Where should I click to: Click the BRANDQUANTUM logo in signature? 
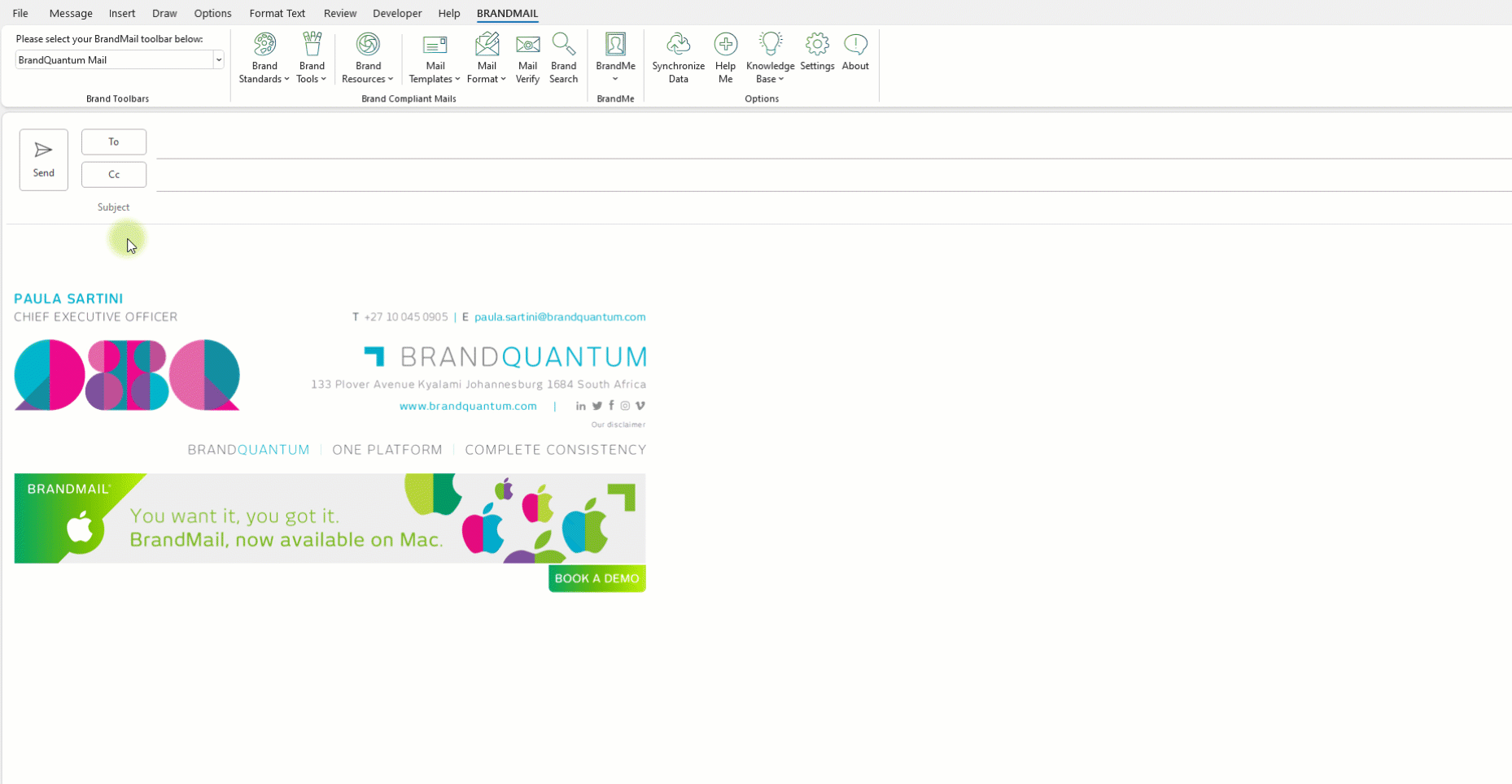click(x=505, y=357)
